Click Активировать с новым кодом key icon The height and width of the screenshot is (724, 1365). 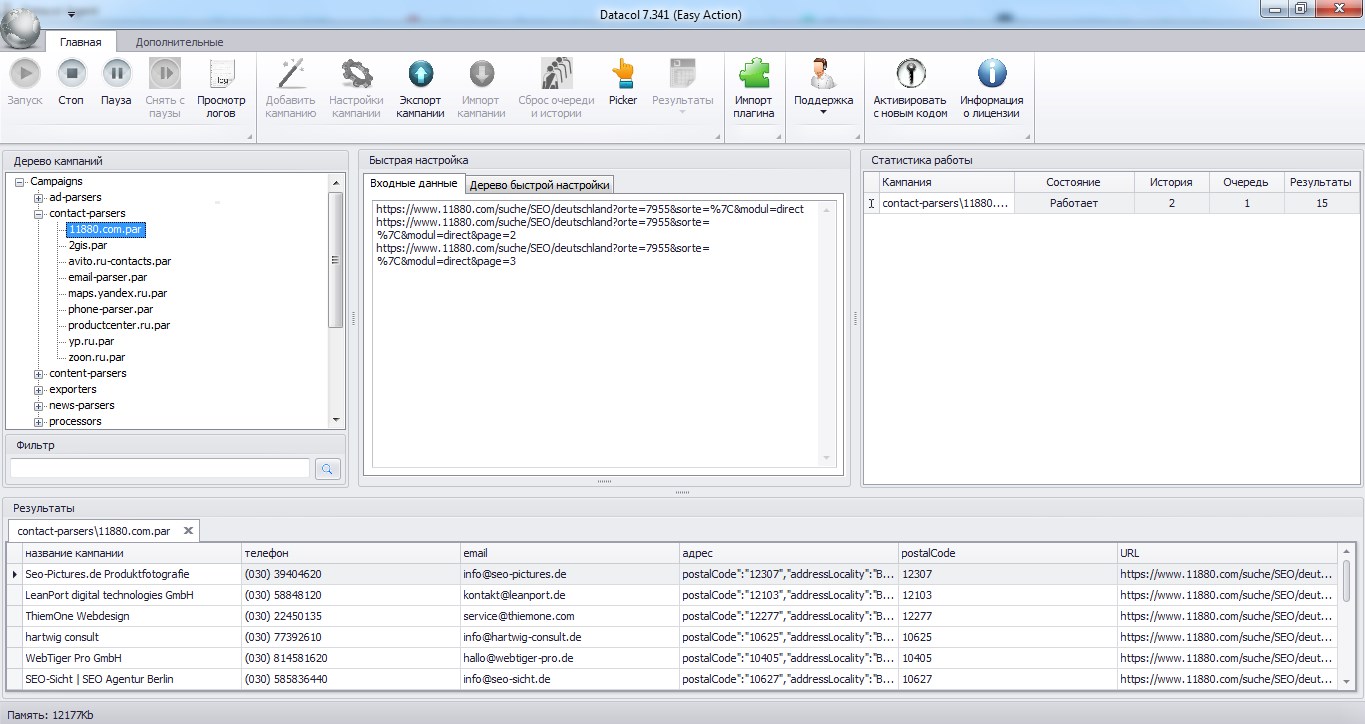[x=910, y=74]
